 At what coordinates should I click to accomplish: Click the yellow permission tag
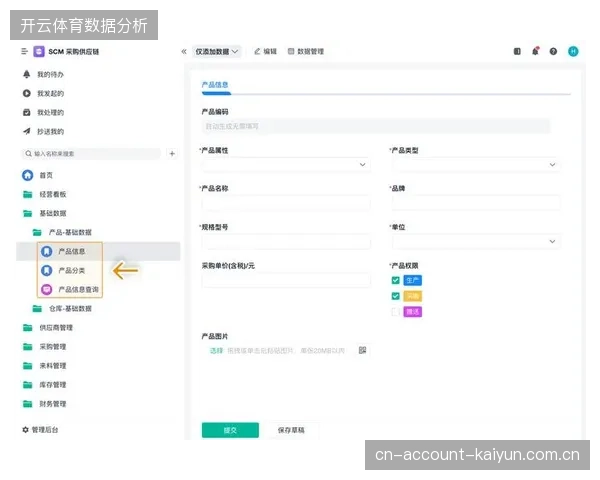click(412, 296)
